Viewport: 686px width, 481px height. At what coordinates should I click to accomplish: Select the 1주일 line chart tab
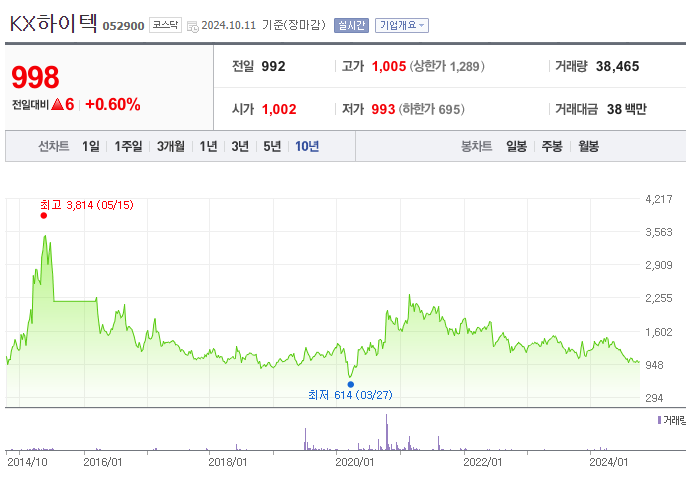[128, 146]
